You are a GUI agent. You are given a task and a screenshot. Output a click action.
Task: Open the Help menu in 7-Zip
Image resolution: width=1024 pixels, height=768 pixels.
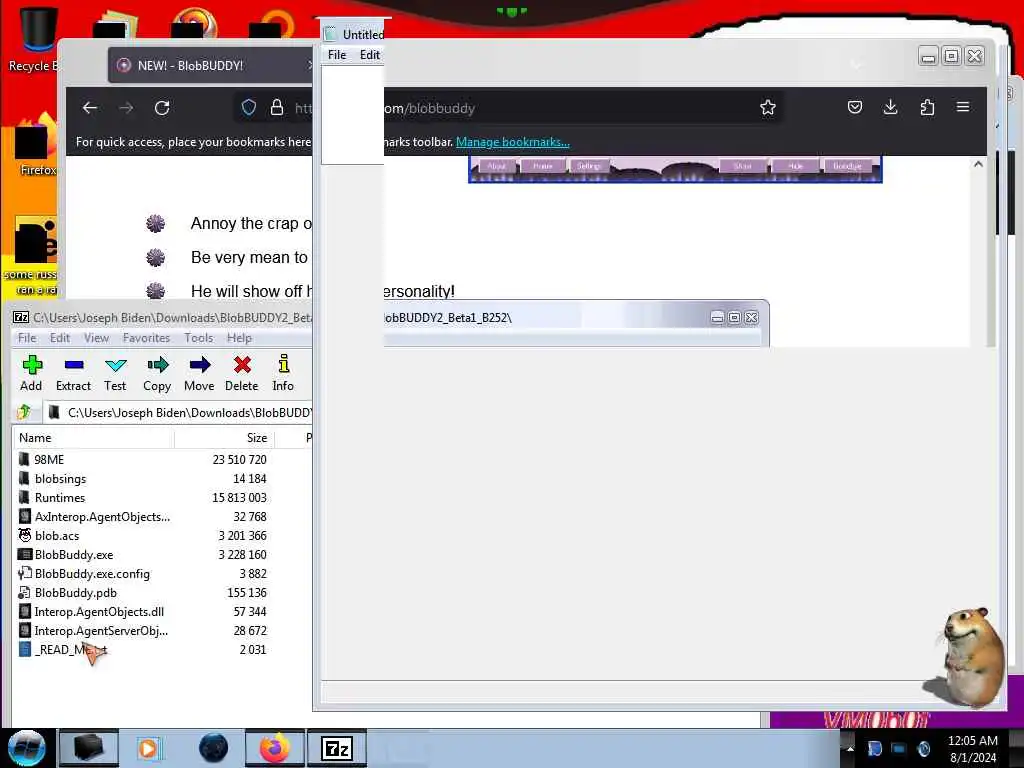(239, 338)
